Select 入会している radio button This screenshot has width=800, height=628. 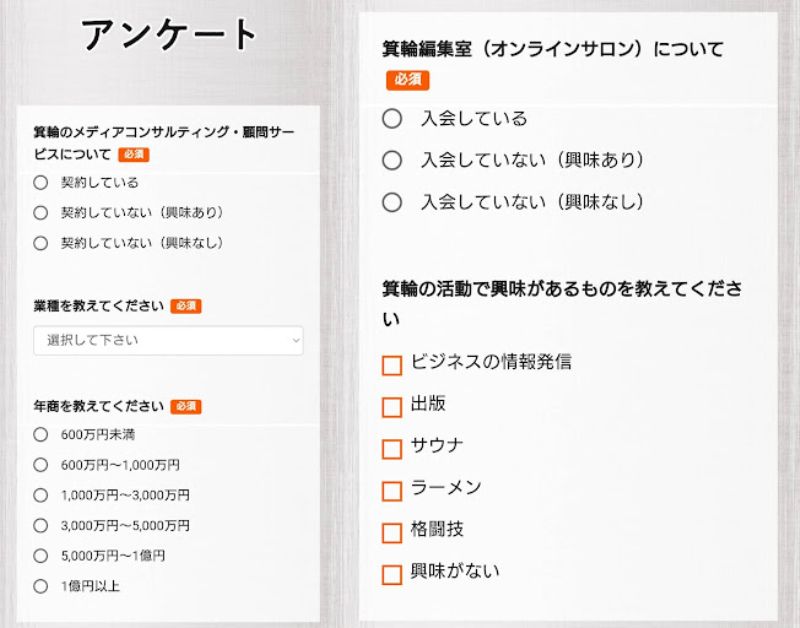tap(392, 119)
